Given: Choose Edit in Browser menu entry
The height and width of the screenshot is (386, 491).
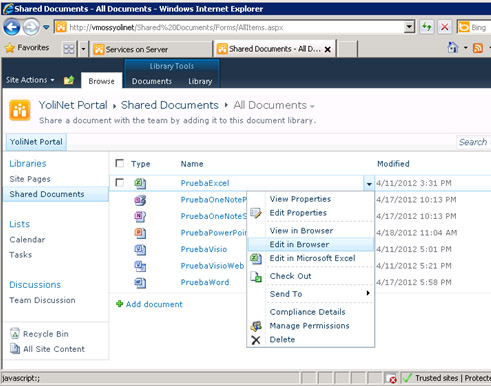Looking at the screenshot, I should coord(311,244).
